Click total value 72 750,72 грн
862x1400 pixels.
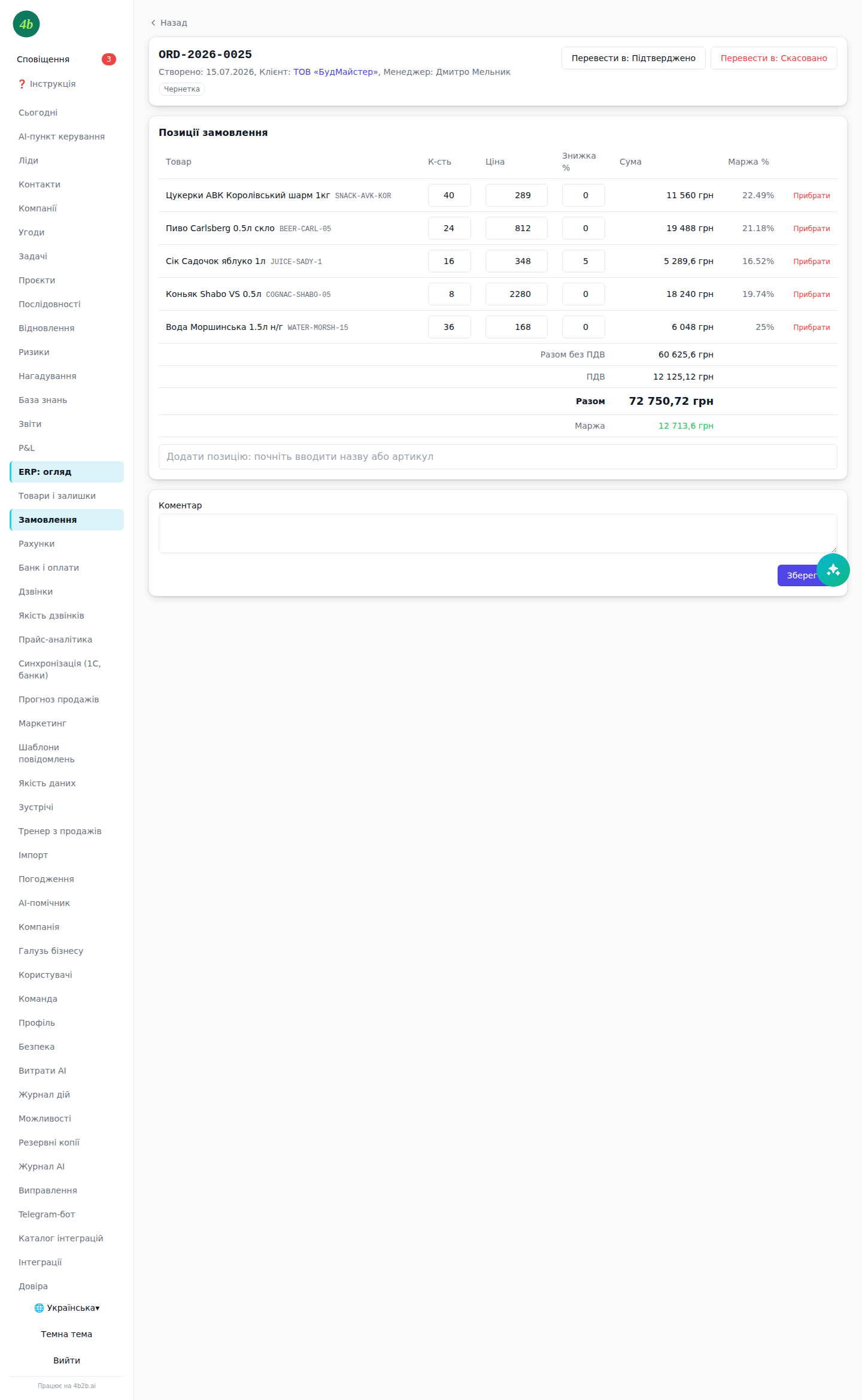coord(671,401)
